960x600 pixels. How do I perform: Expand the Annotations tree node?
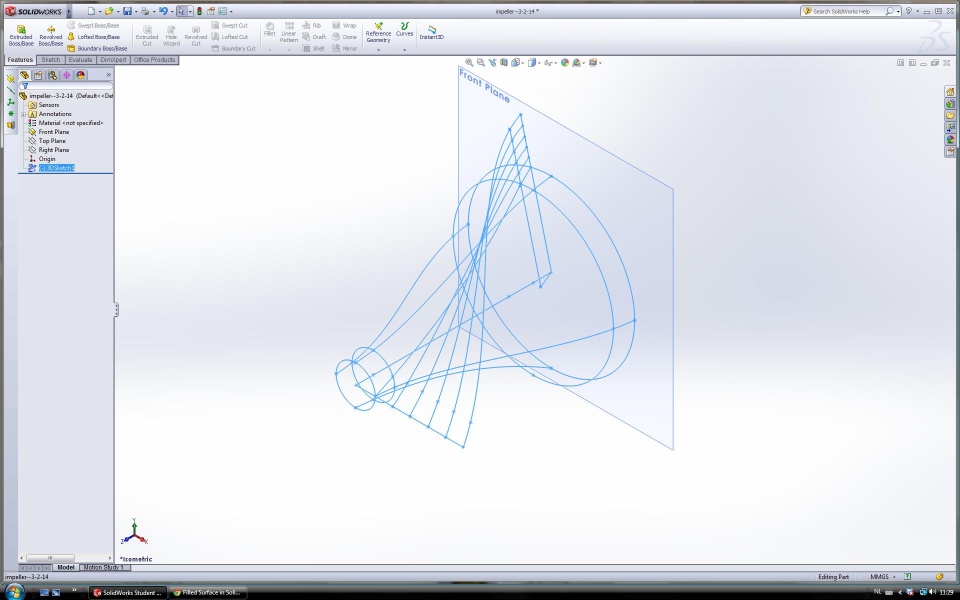[x=23, y=114]
